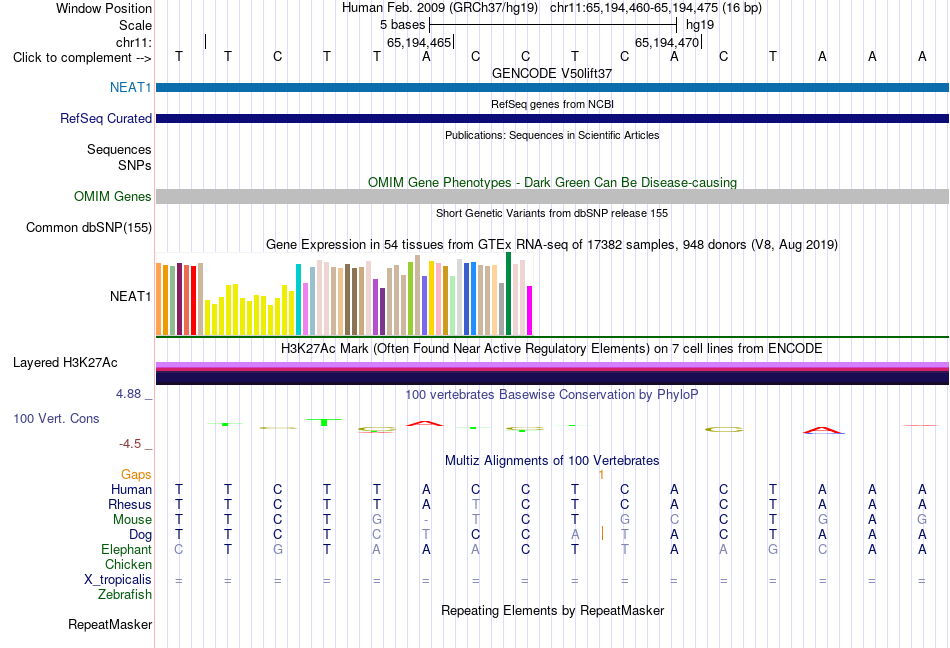Click the cyan GTEx expression bar
The height and width of the screenshot is (648, 950).
click(x=298, y=299)
